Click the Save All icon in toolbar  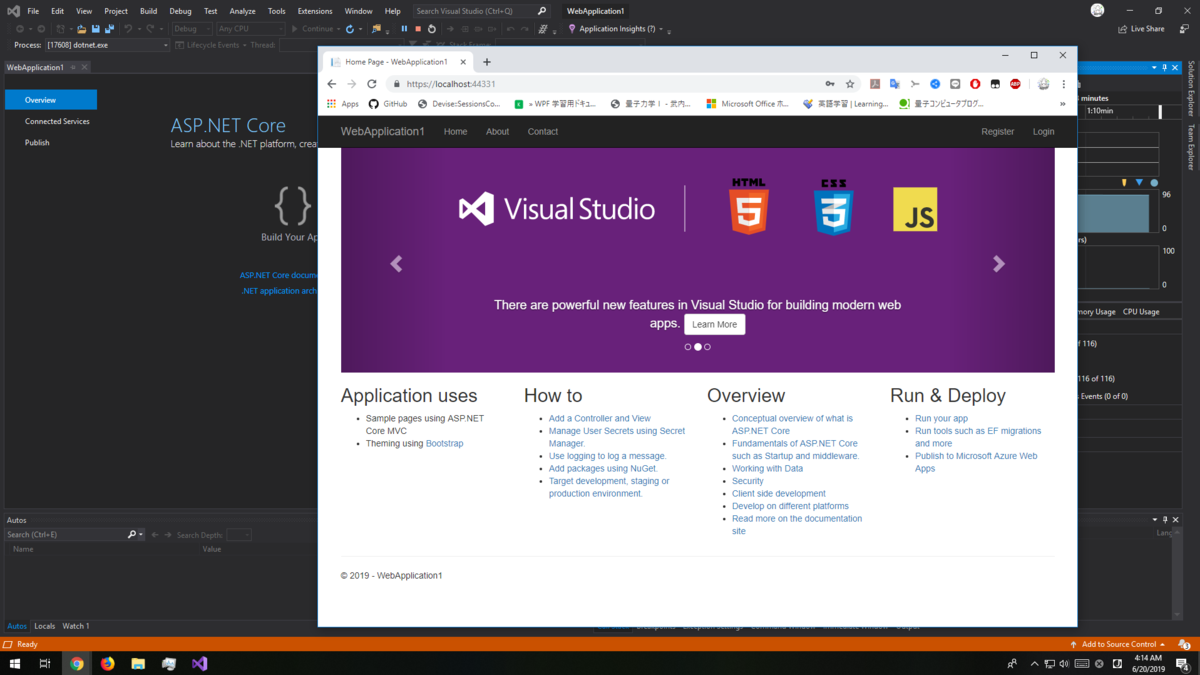point(108,29)
